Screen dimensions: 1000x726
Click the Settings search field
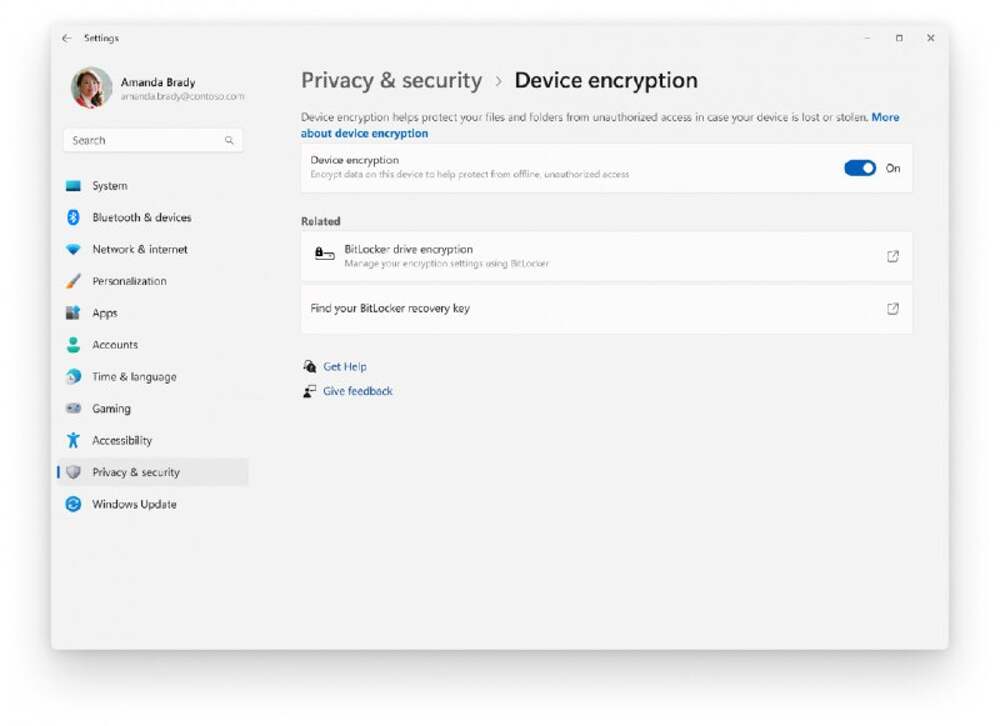point(153,140)
